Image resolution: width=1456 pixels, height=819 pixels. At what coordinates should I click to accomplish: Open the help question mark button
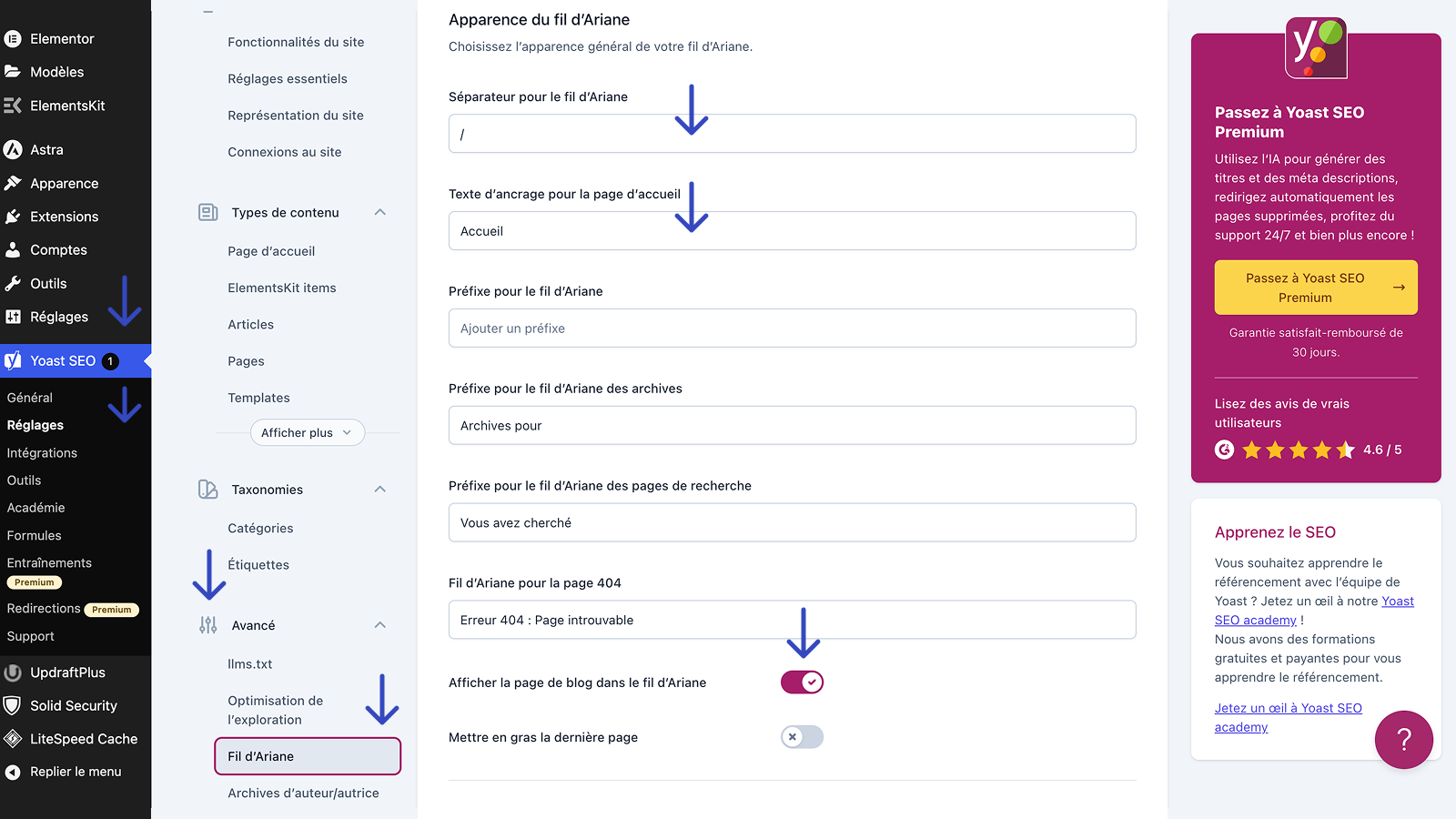(1403, 740)
